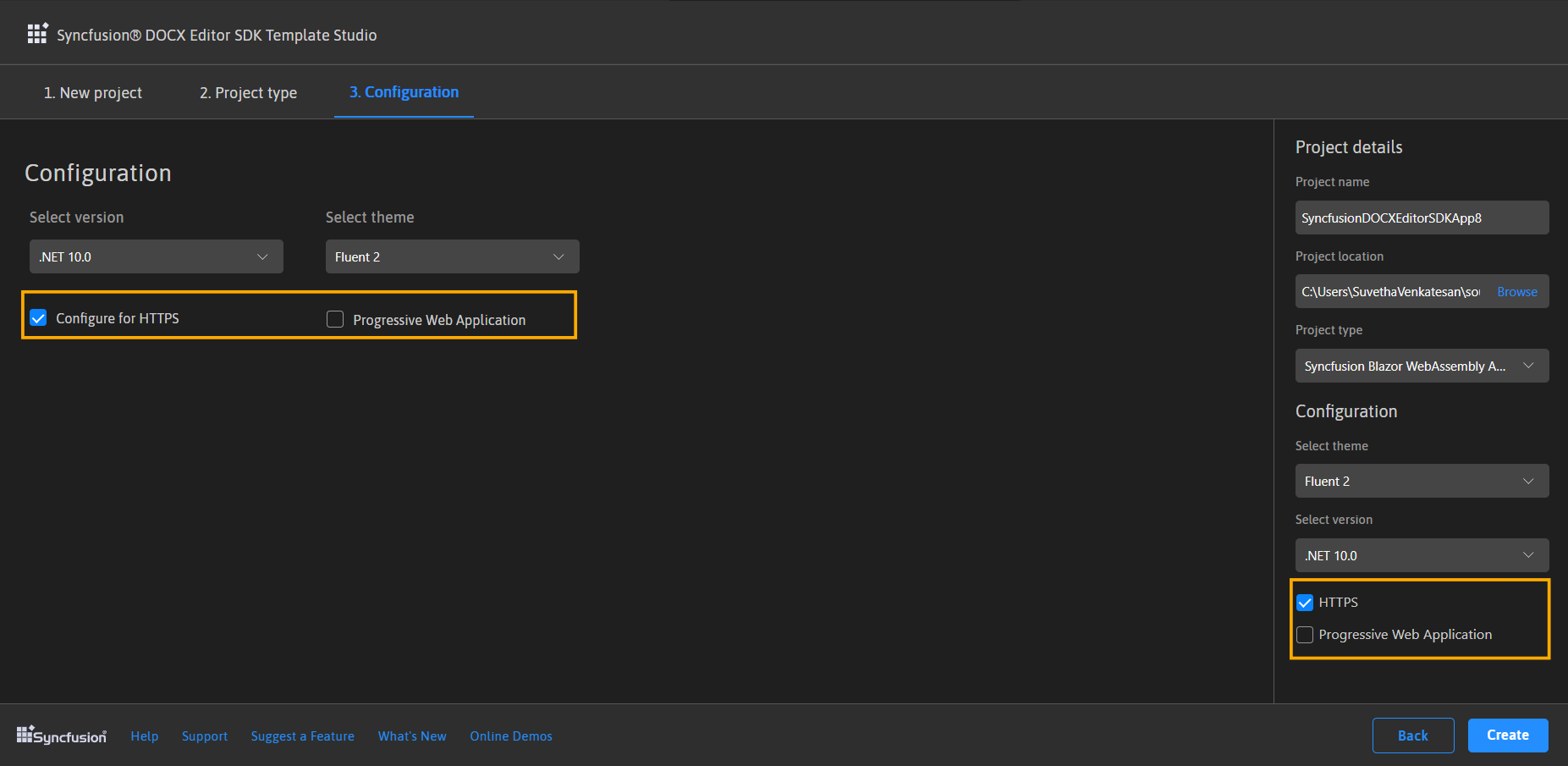Screen dimensions: 1568x766
Task: Select the Configuration tab
Action: click(x=404, y=92)
